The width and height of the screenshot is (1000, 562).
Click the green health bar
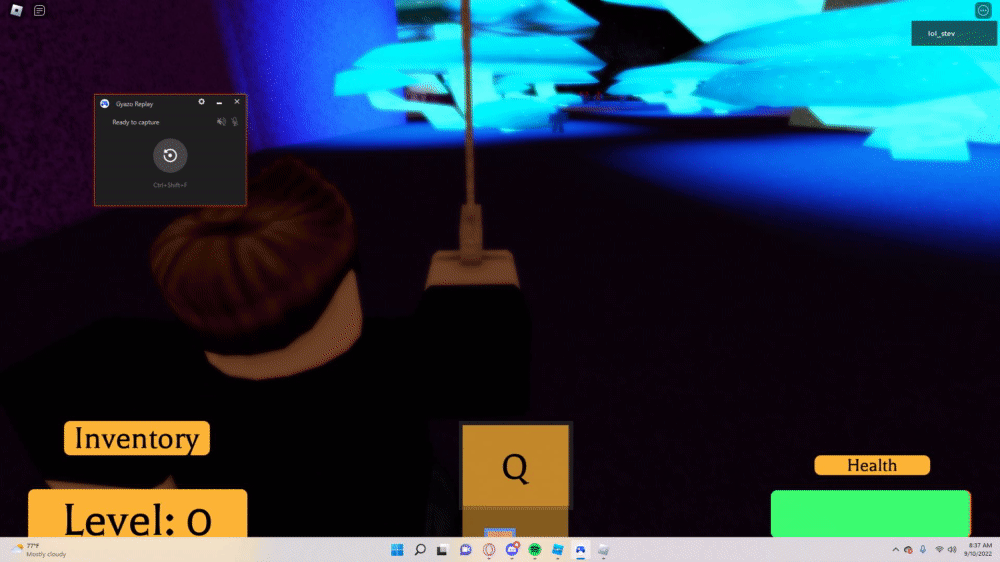click(x=871, y=514)
